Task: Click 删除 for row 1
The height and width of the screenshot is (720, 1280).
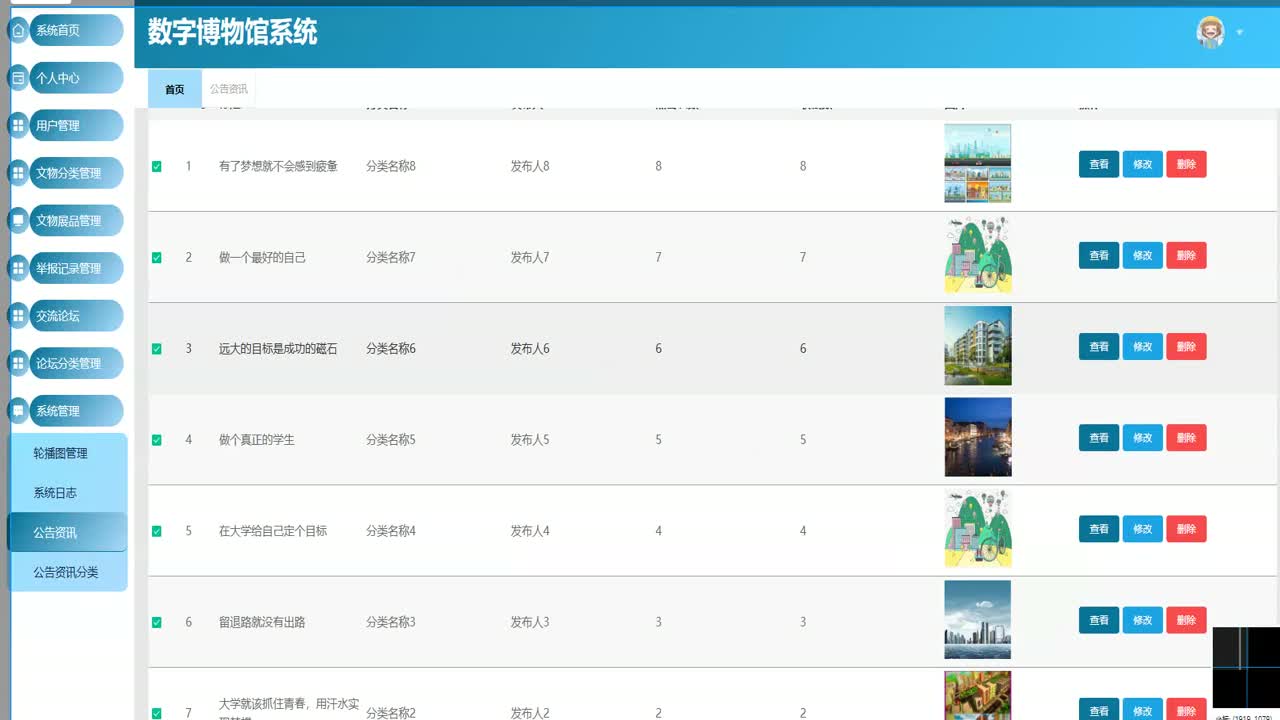Action: point(1186,164)
